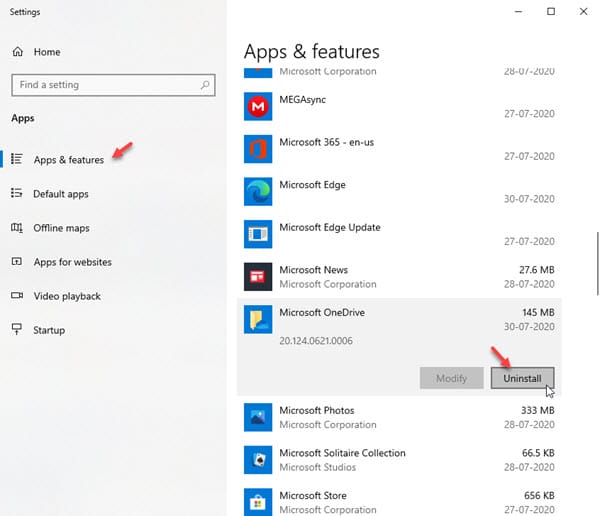Click the 66.5 KB Solitaire size
600x516 pixels.
pyautogui.click(x=538, y=453)
